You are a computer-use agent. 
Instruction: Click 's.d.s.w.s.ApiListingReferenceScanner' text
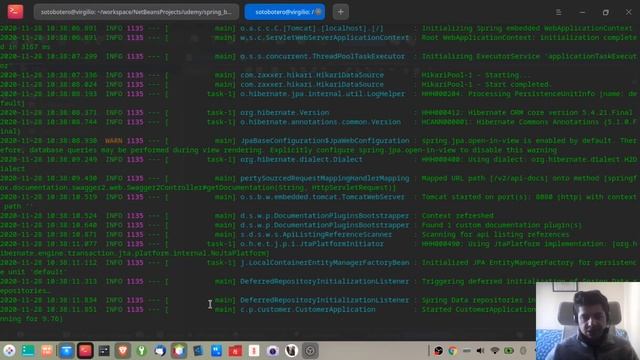point(316,235)
